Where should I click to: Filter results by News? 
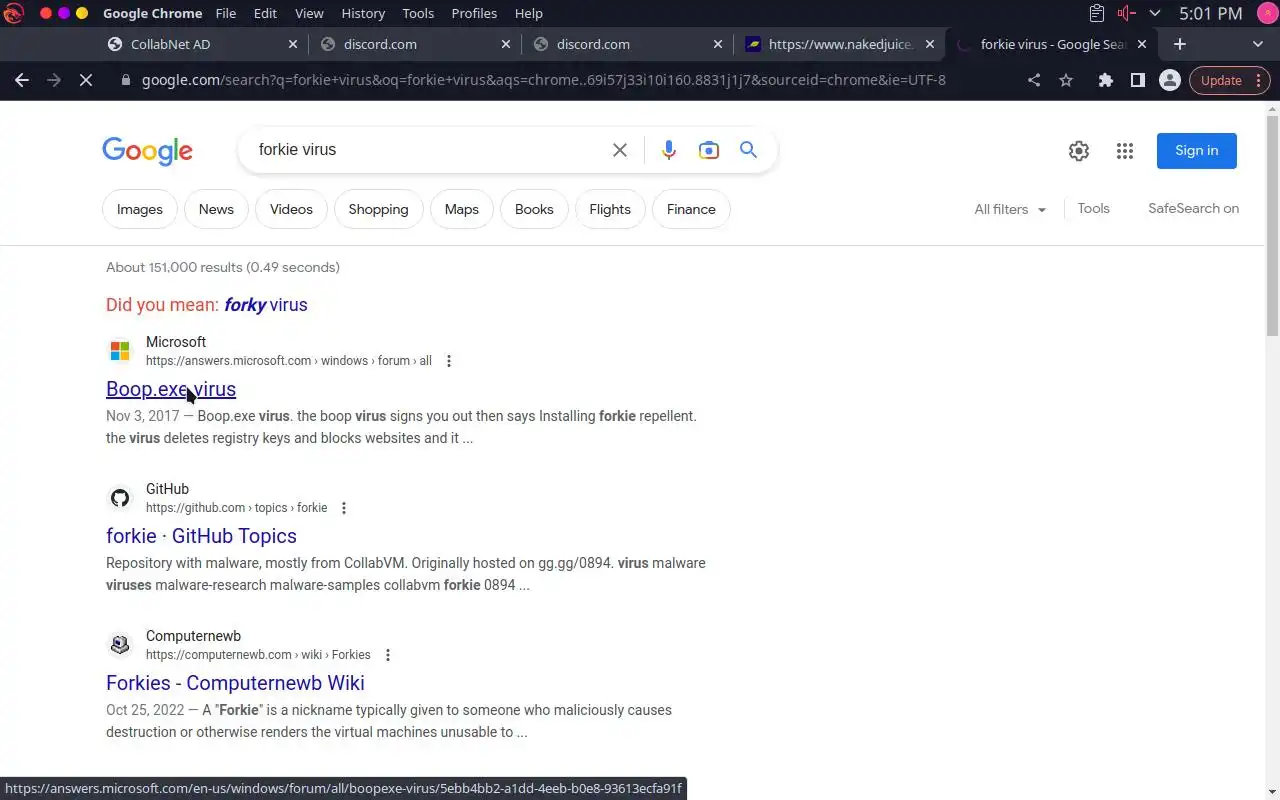click(x=216, y=209)
